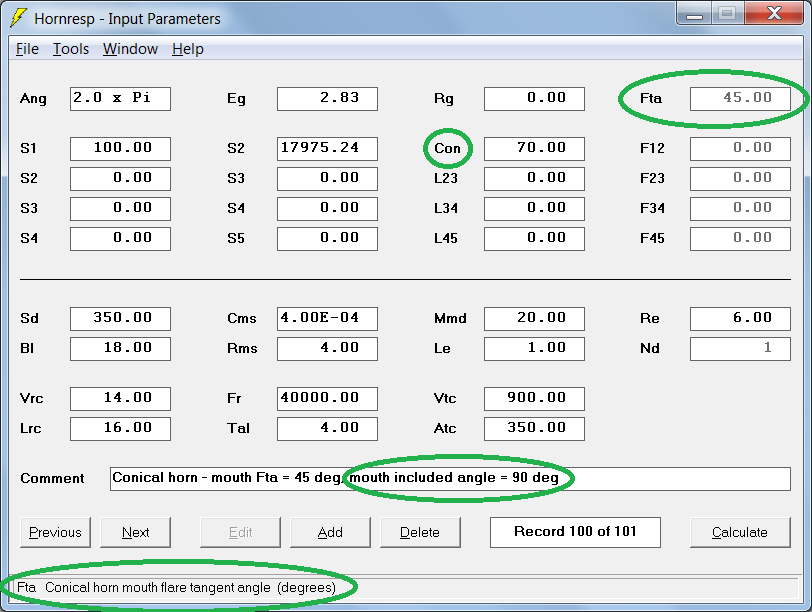Image resolution: width=812 pixels, height=612 pixels.
Task: Click the status bar Fta description text
Action: click(176, 588)
